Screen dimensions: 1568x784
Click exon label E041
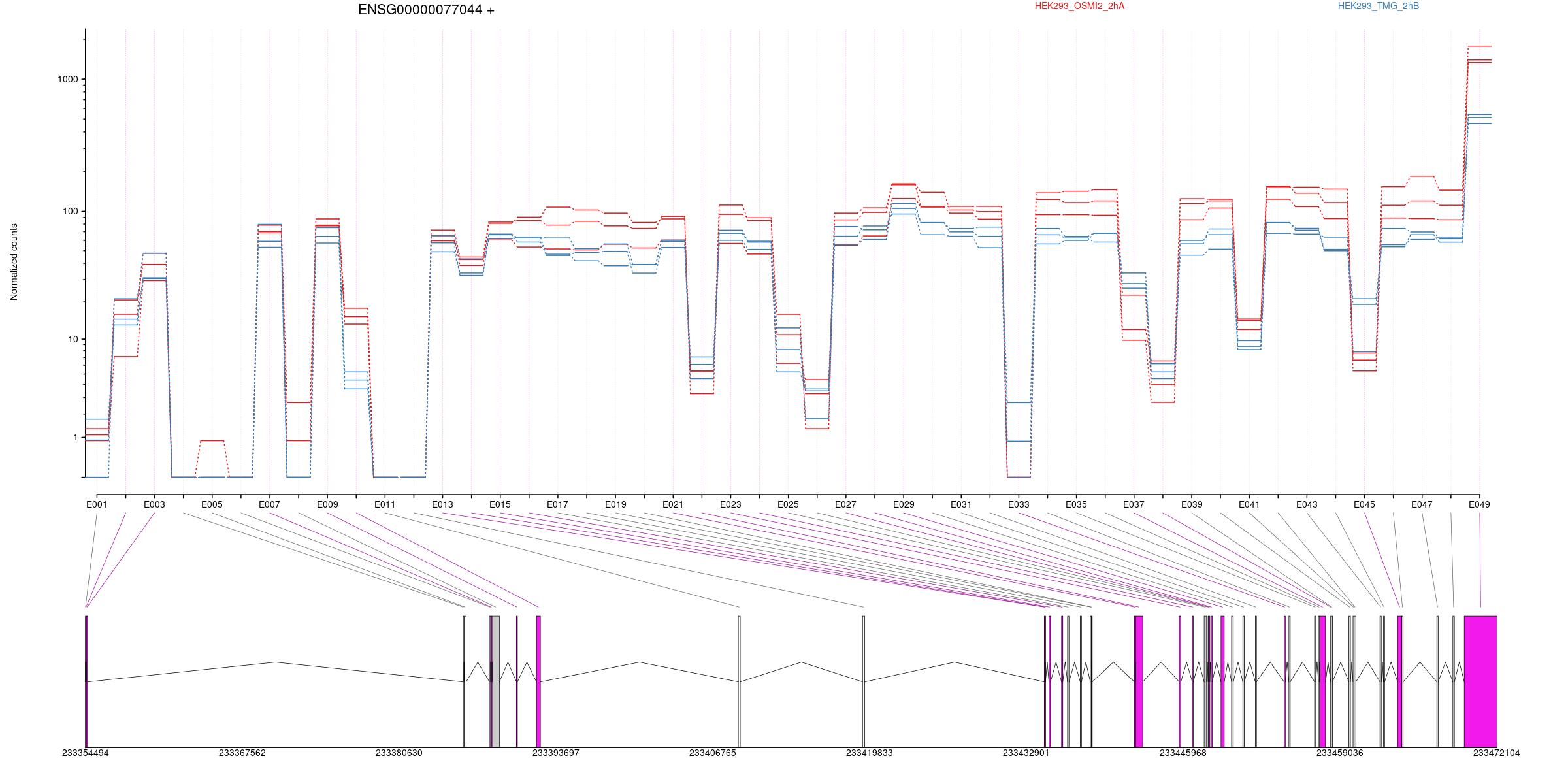pos(1249,504)
